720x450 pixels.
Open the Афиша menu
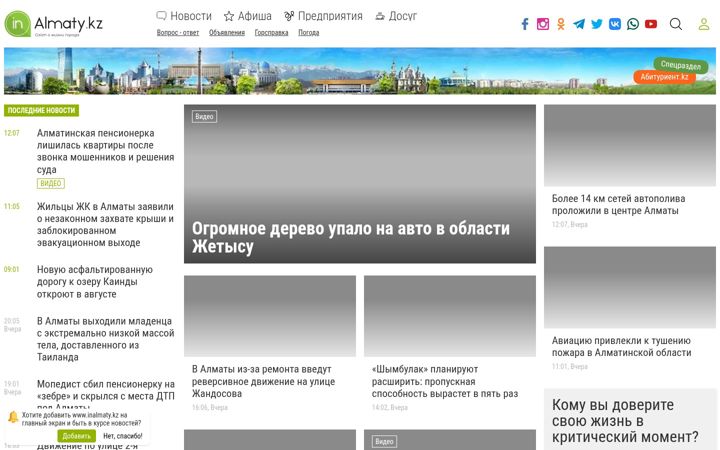coord(254,16)
